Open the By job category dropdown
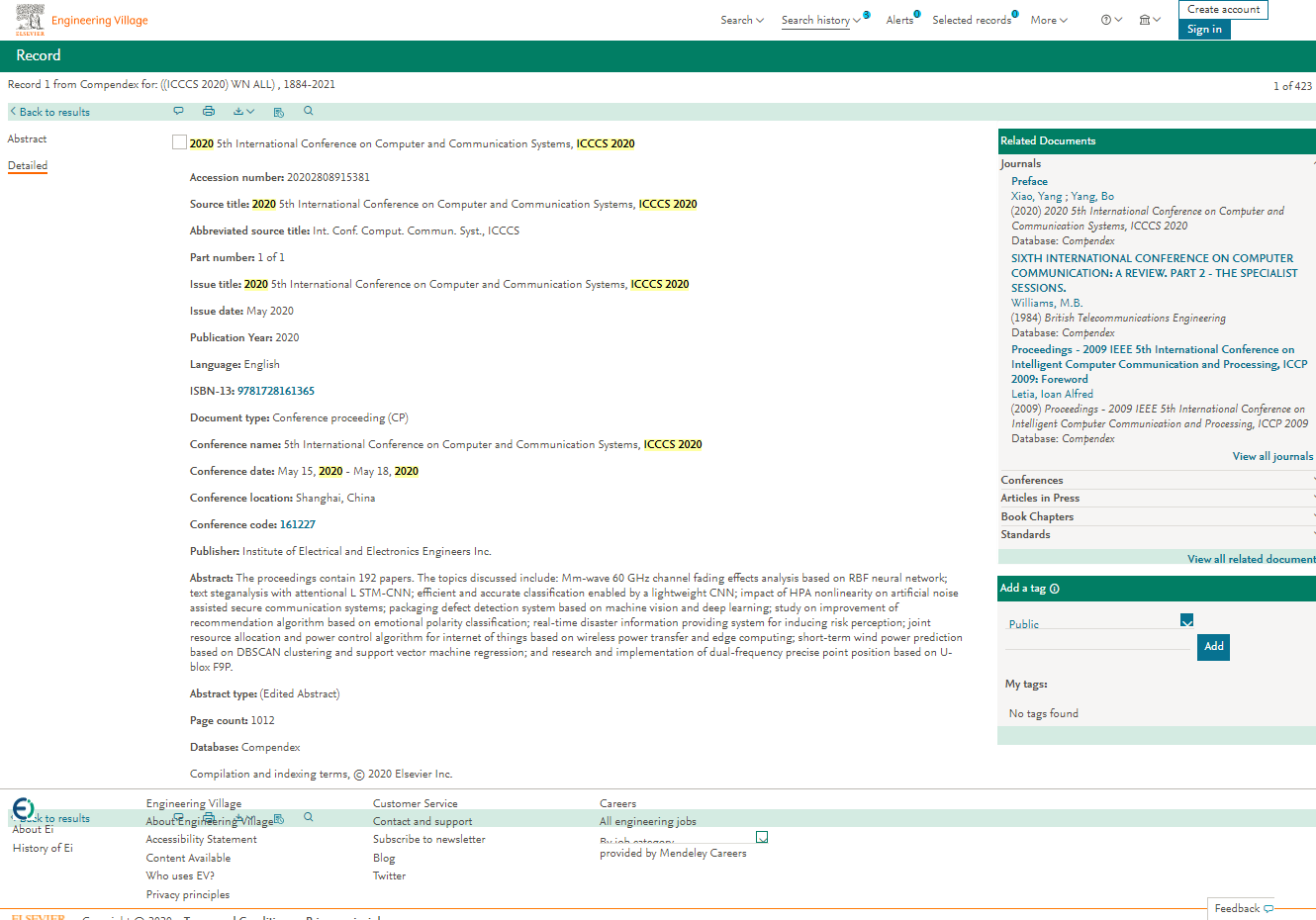 684,838
